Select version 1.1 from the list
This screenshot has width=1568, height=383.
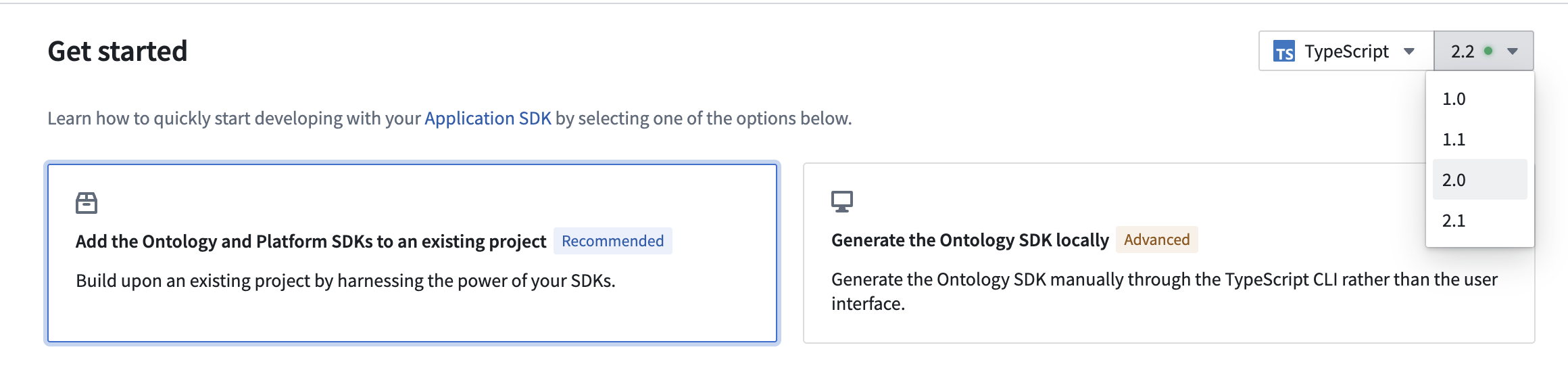click(x=1480, y=139)
